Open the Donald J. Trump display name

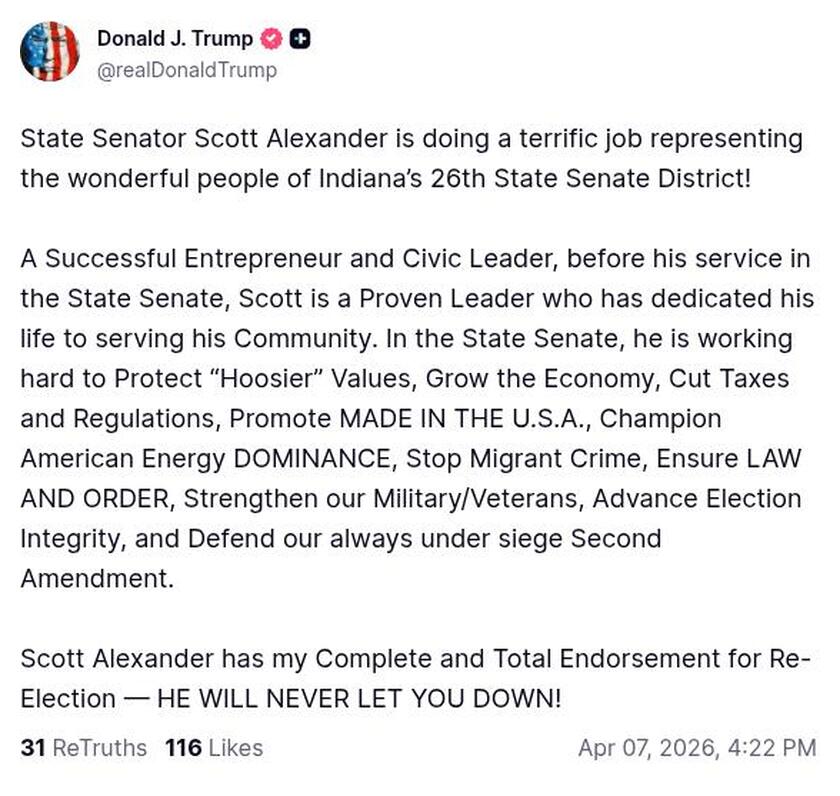(x=174, y=39)
